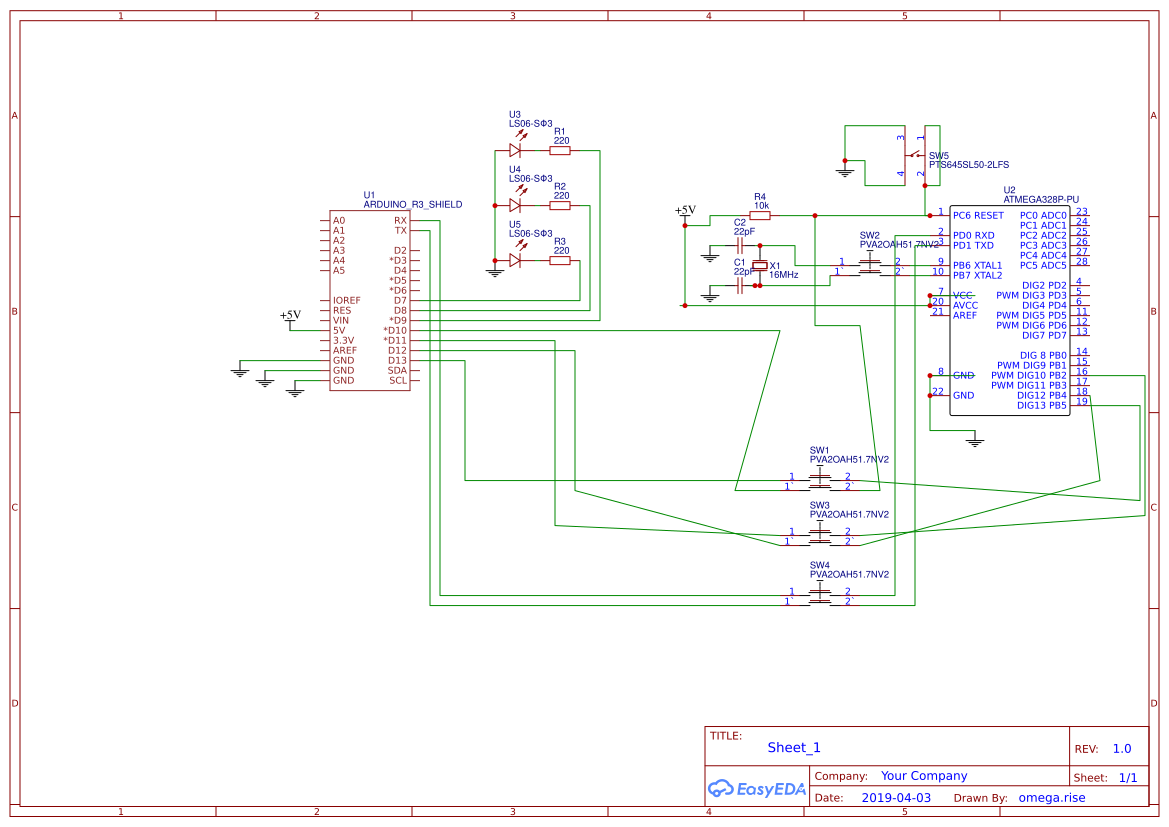Click the Sheet_1 title text

(x=792, y=747)
